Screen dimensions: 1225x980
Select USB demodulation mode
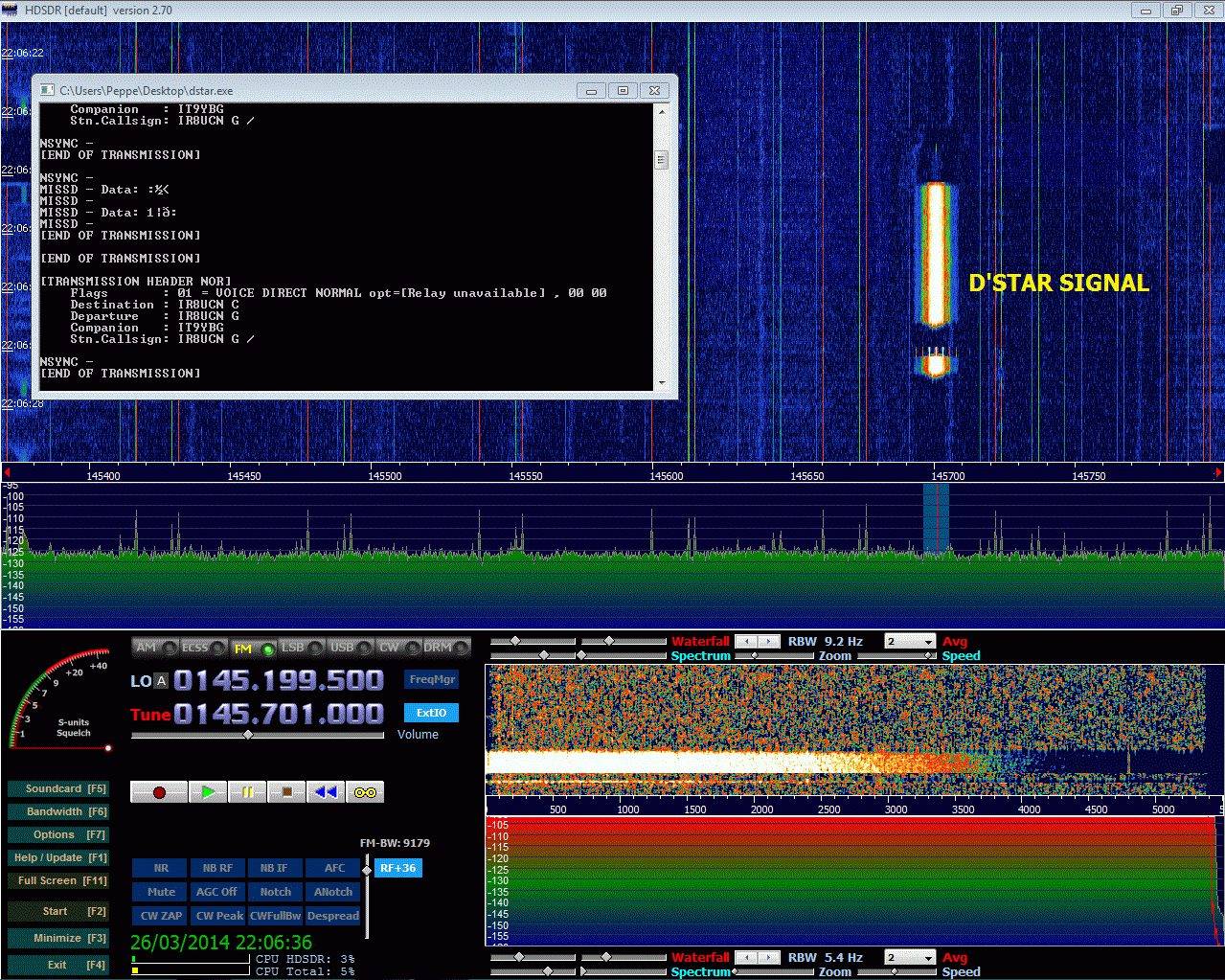point(351,648)
